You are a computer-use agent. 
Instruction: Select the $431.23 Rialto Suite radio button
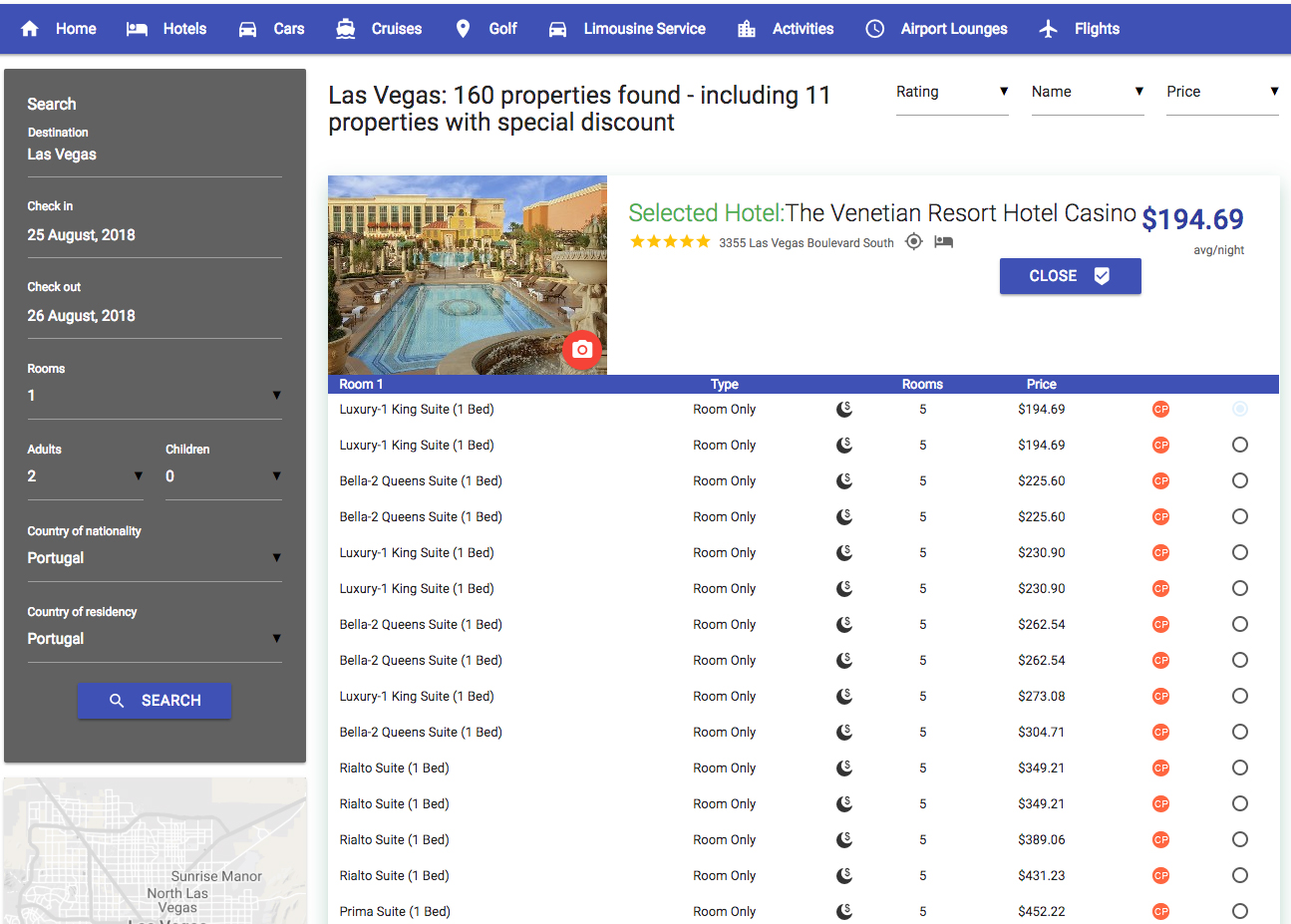tap(1240, 875)
